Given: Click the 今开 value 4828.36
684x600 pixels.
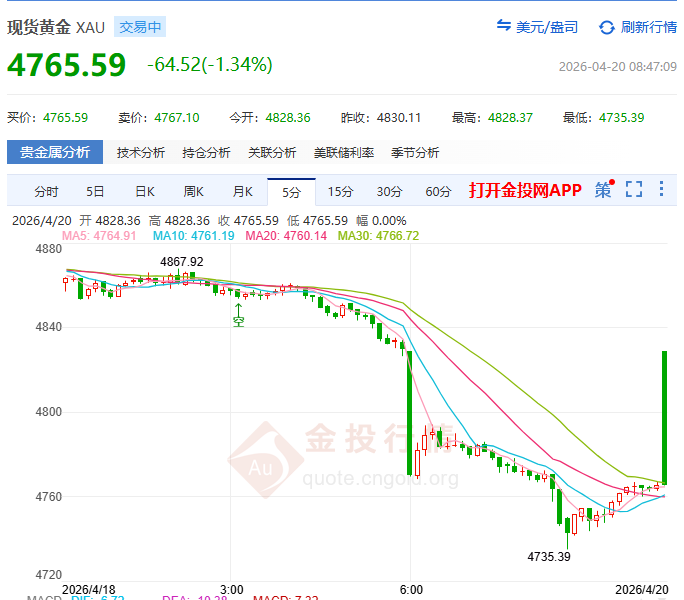Looking at the screenshot, I should (x=288, y=118).
